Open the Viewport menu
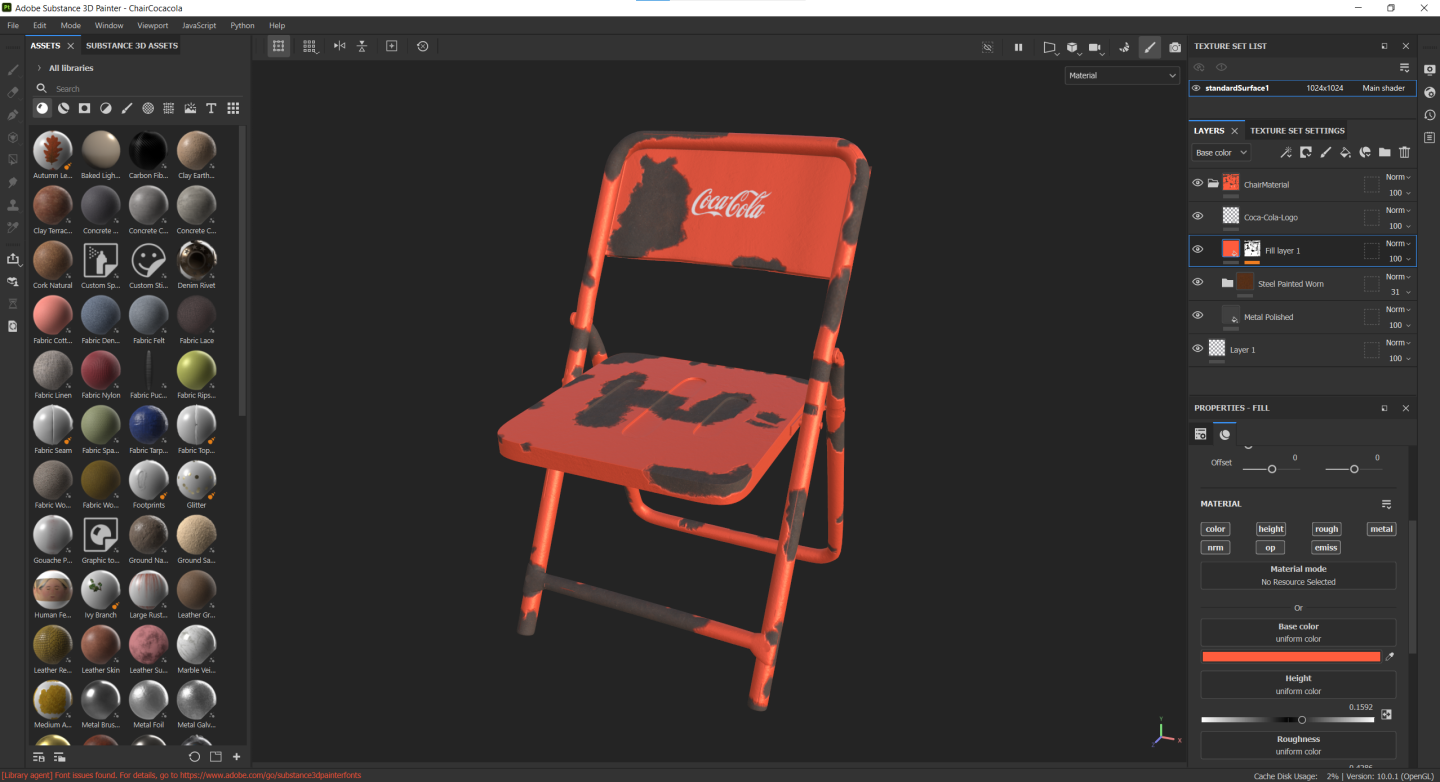 tap(153, 25)
